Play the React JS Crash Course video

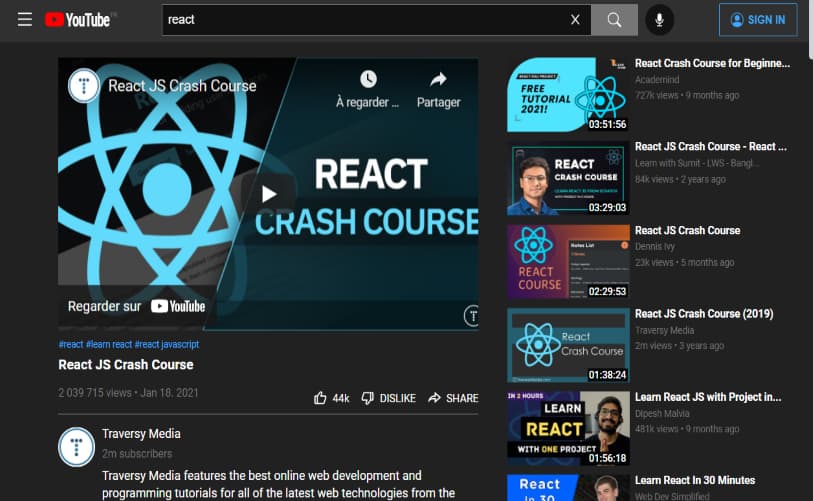tap(269, 194)
